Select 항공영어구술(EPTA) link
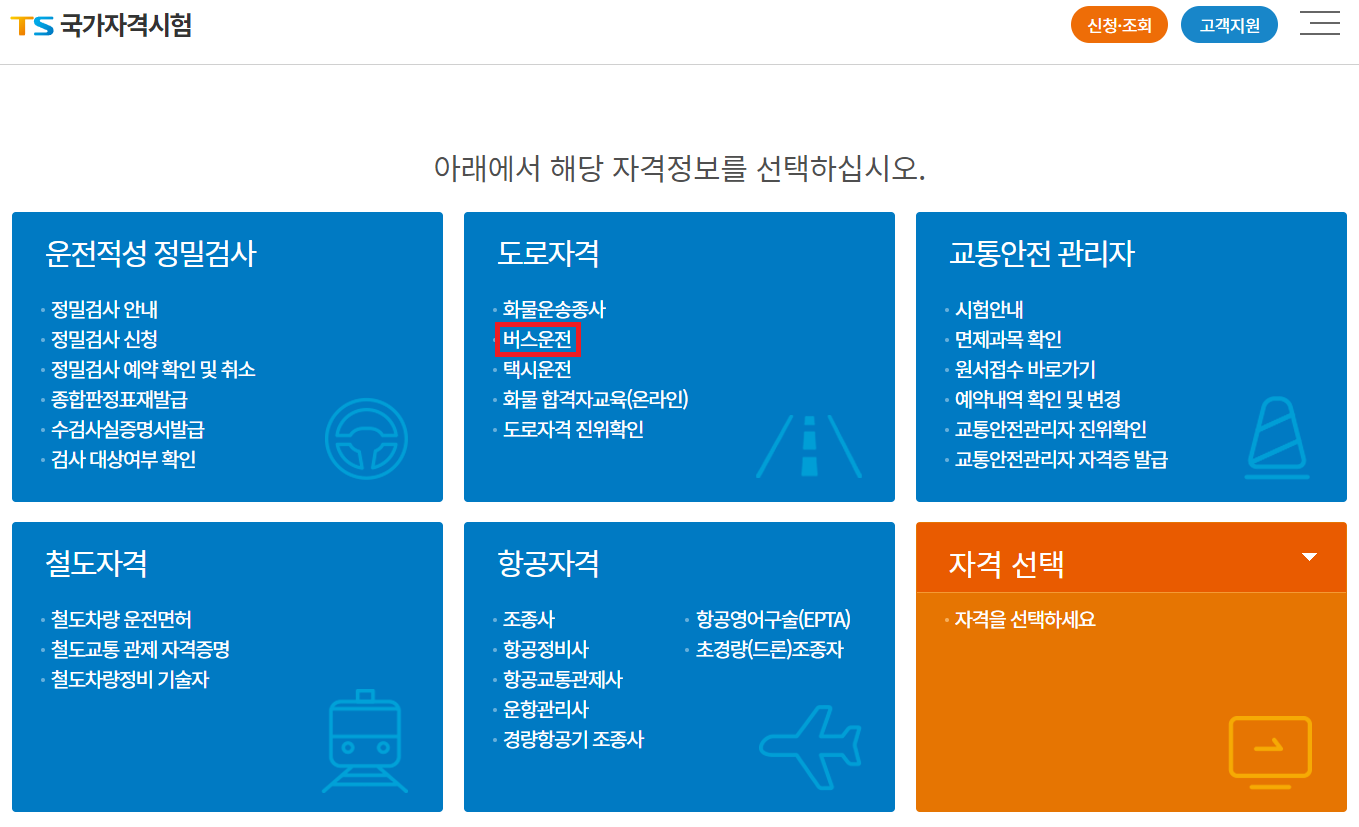1359x827 pixels. 773,620
